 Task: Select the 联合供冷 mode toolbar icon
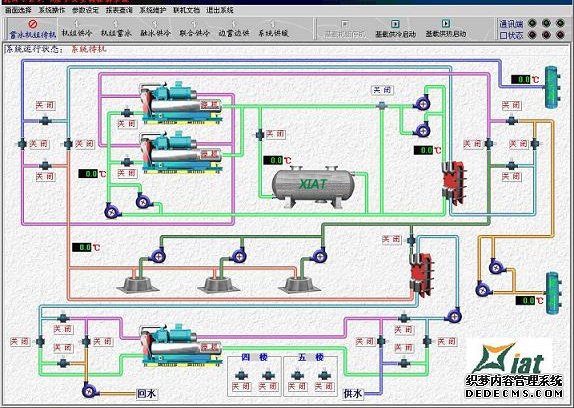coord(194,30)
